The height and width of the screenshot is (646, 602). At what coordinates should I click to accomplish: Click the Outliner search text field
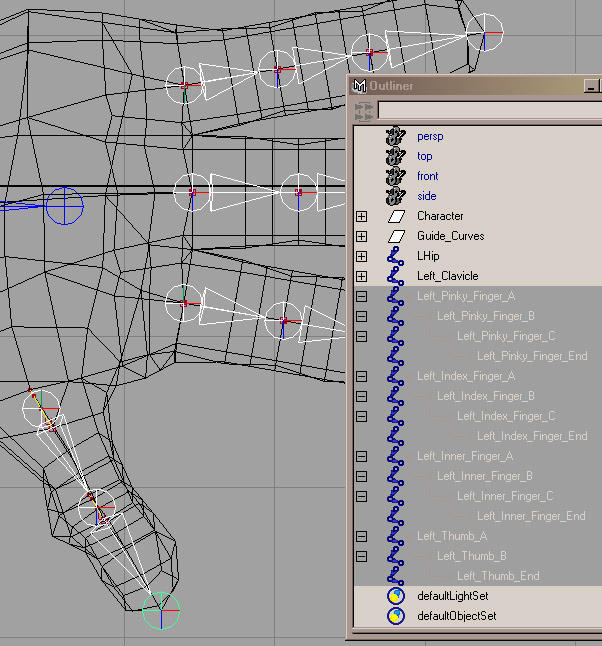tap(488, 109)
